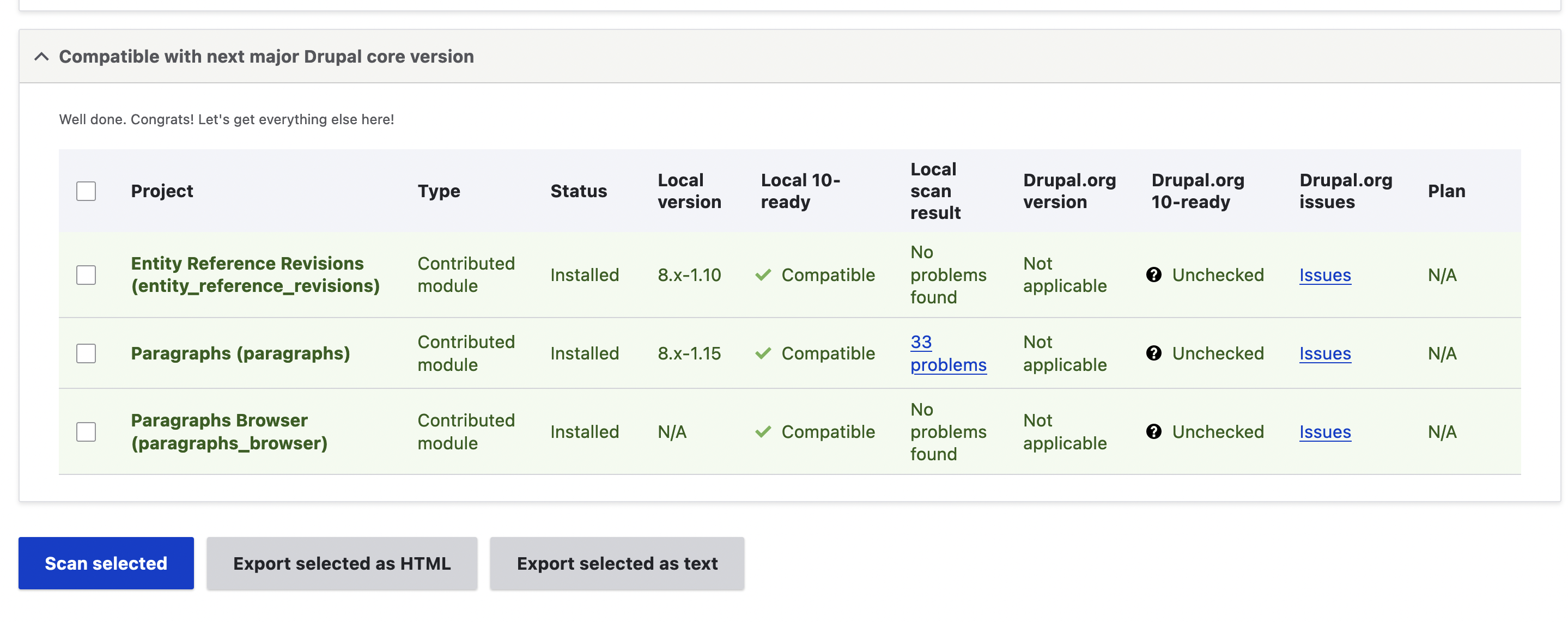The image size is (1568, 622).
Task: Click green checkmark icon for Entity Reference Revisions
Action: [x=763, y=275]
